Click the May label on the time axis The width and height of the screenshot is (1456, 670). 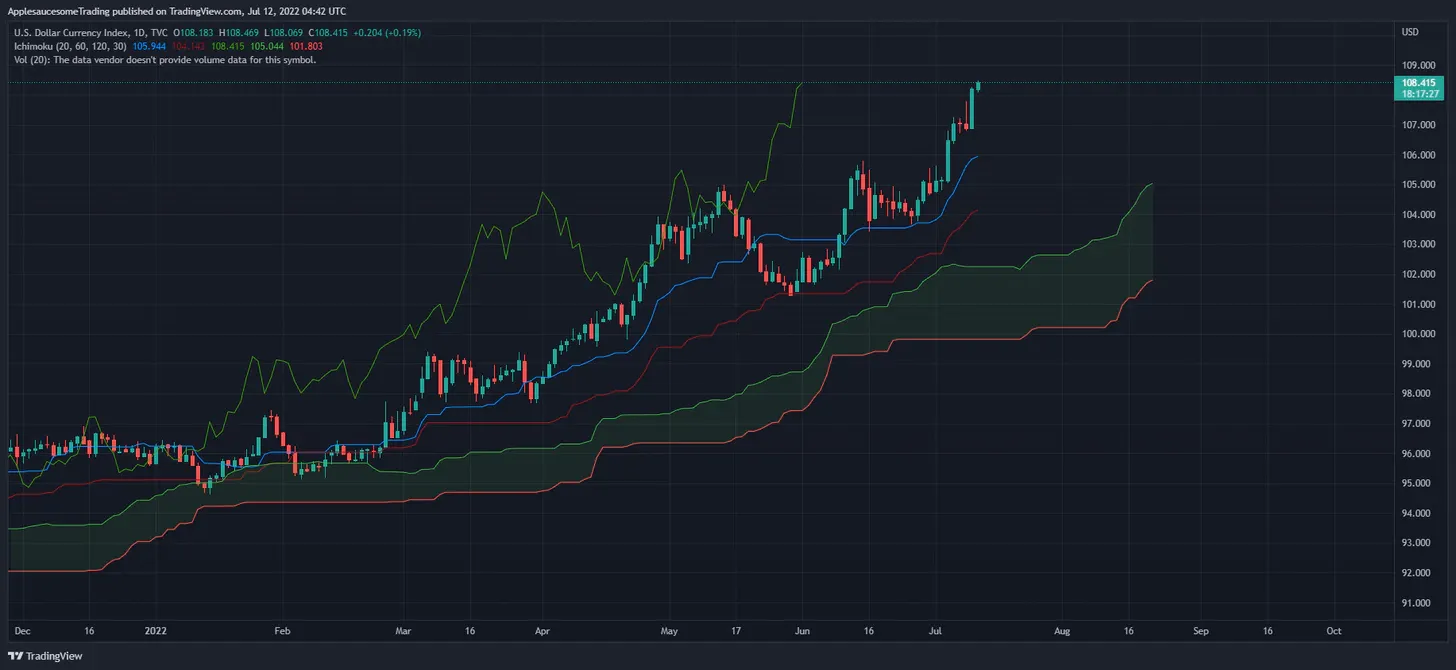coord(670,632)
